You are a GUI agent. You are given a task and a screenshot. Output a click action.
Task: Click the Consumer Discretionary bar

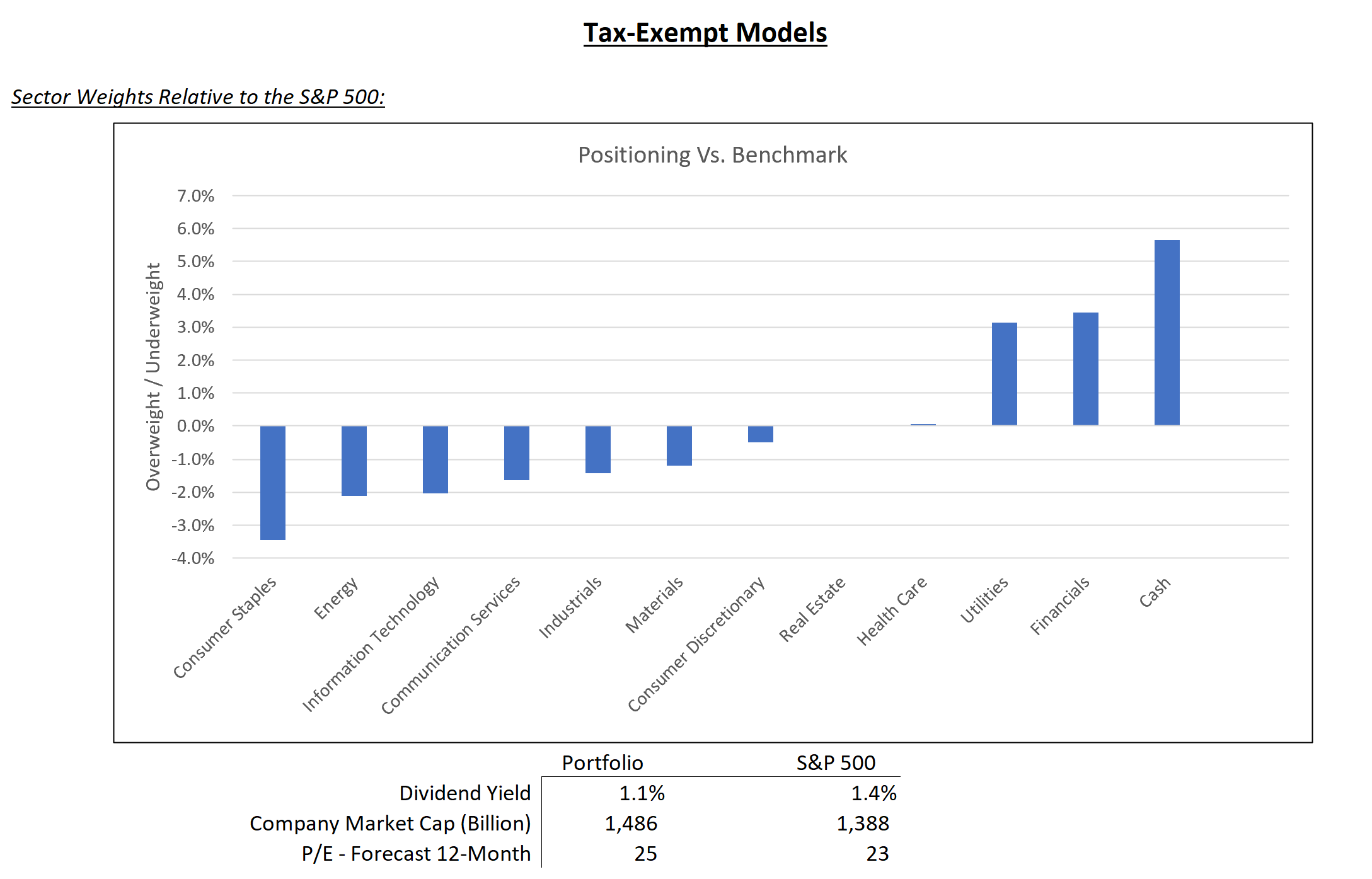[x=761, y=434]
